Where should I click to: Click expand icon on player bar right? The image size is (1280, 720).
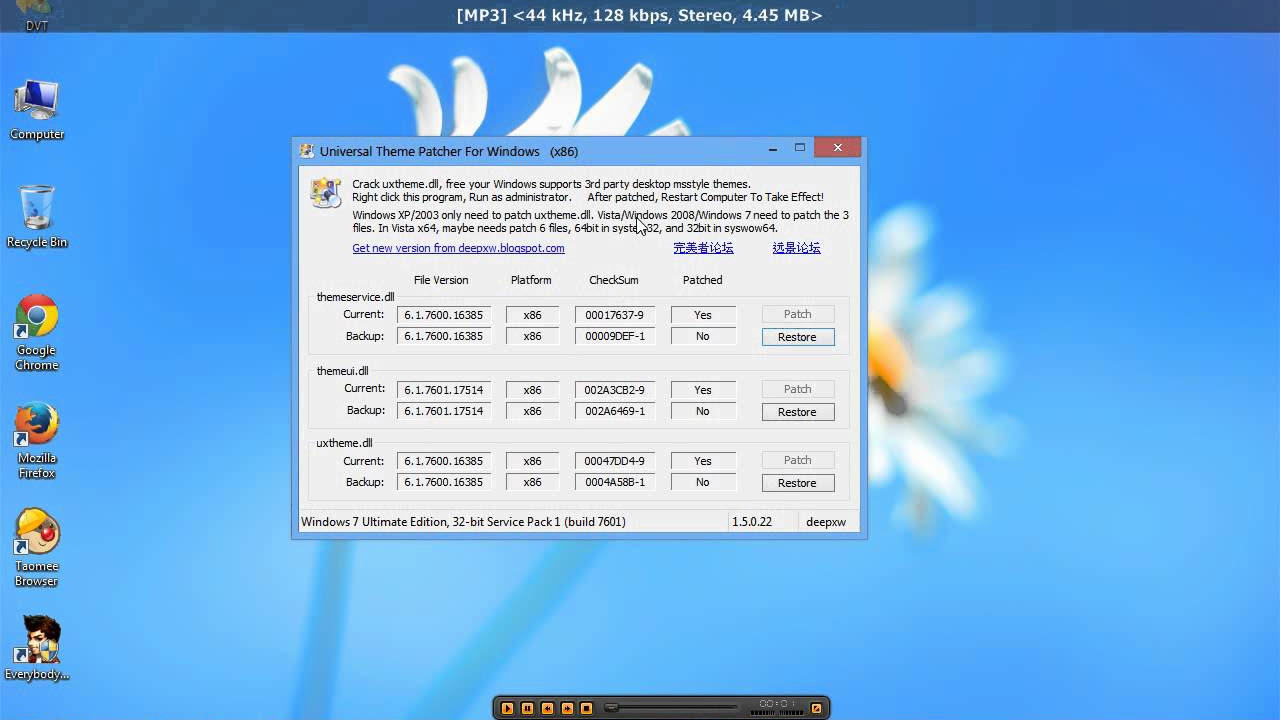coord(816,708)
